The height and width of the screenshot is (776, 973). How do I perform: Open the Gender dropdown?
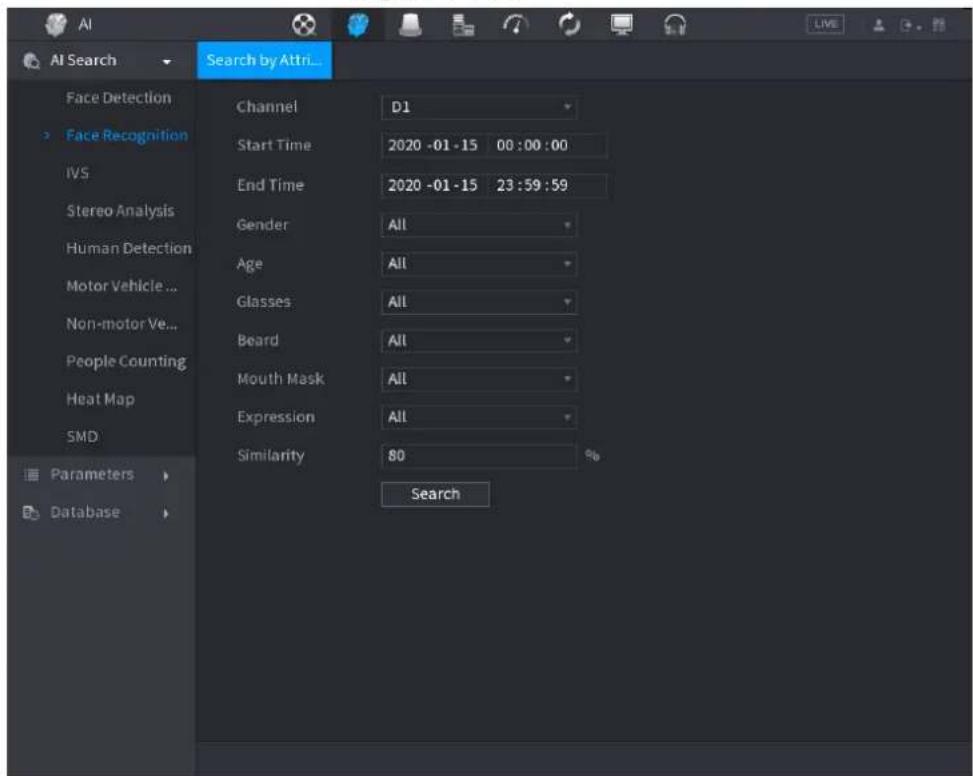[479, 225]
